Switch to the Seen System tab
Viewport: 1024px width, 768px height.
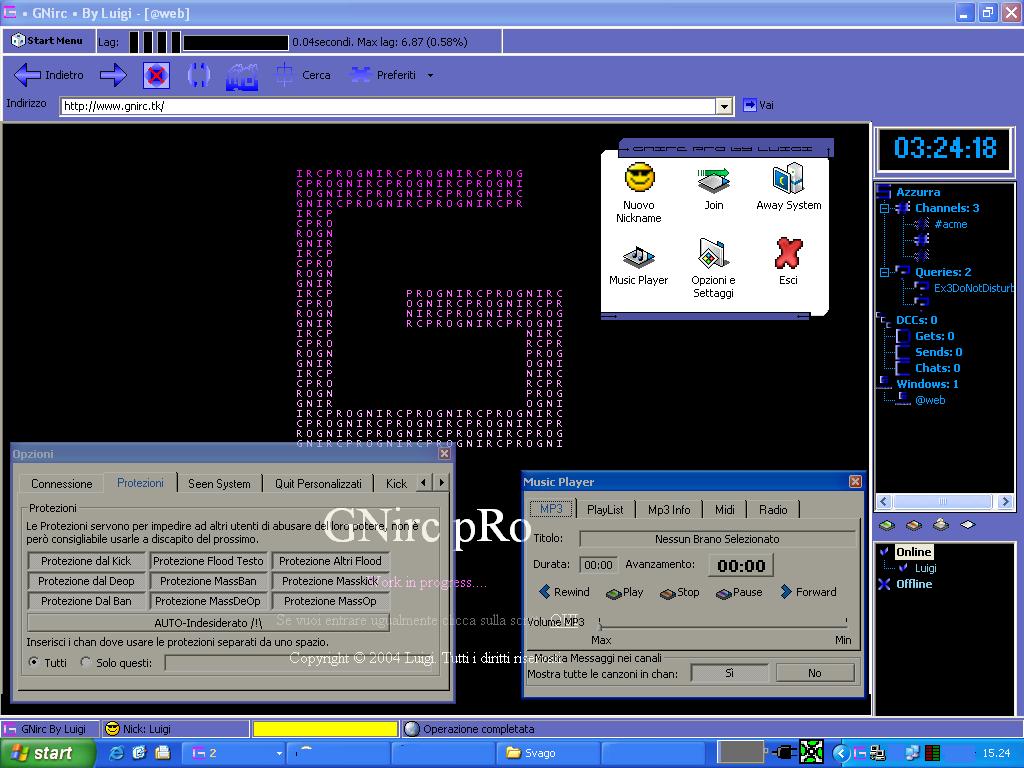(x=219, y=483)
